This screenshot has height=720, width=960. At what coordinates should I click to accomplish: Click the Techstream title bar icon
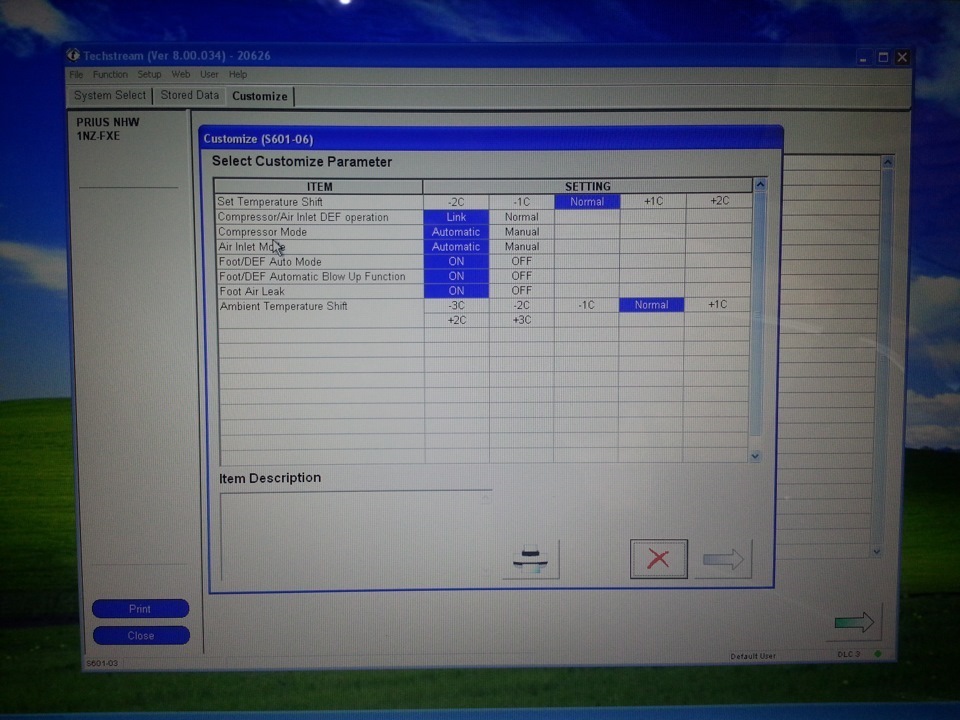click(x=73, y=55)
